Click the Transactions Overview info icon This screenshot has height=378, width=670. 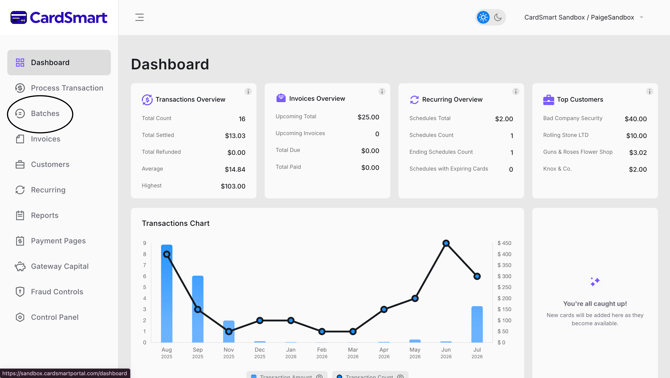tap(248, 91)
